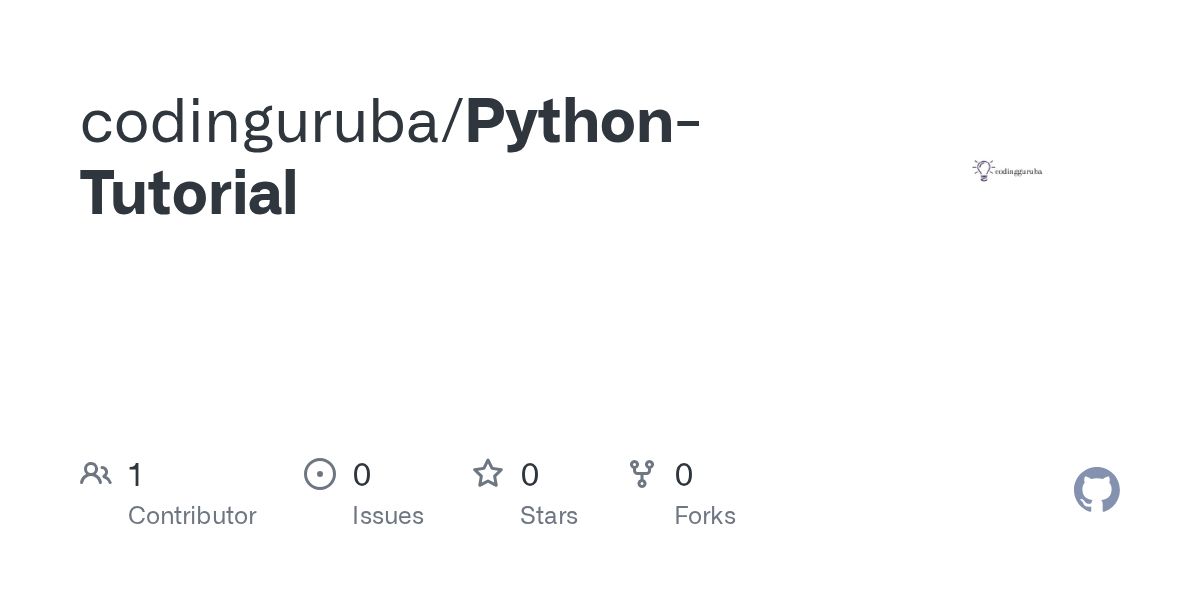Click the forks count zero
Screen dimensions: 1200x600
[x=684, y=475]
